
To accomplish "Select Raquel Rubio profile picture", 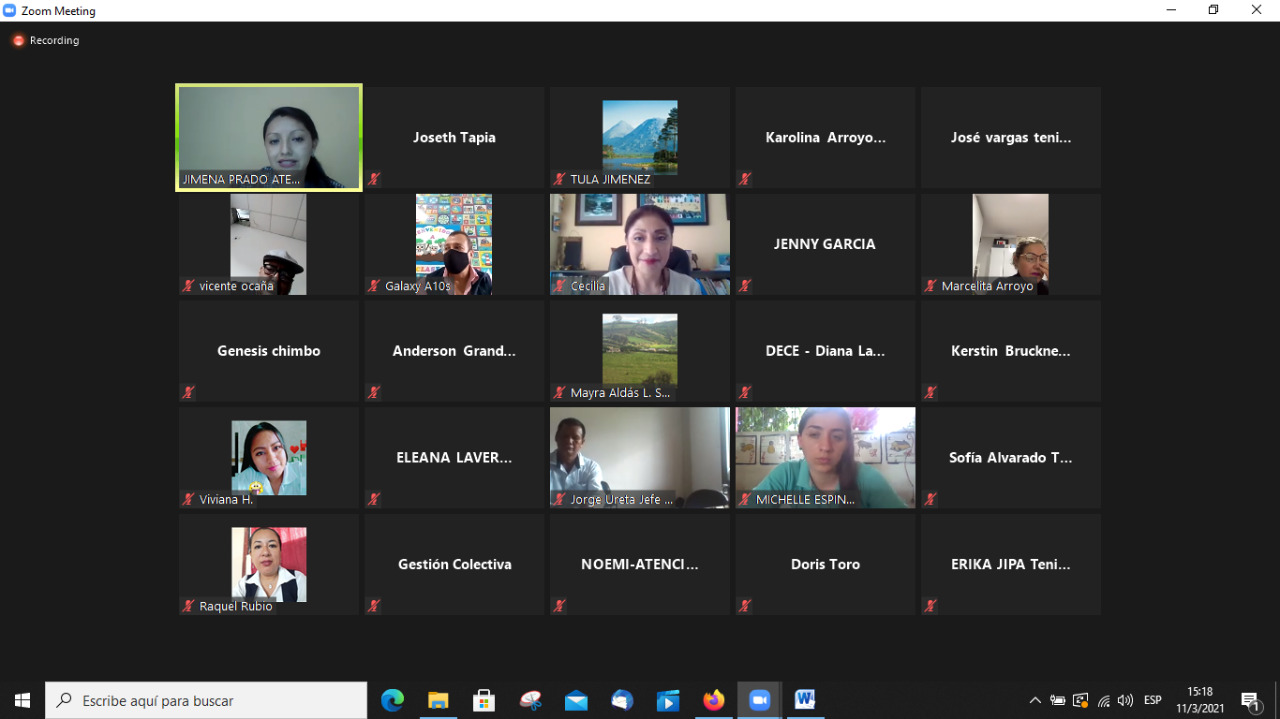I will click(x=269, y=564).
